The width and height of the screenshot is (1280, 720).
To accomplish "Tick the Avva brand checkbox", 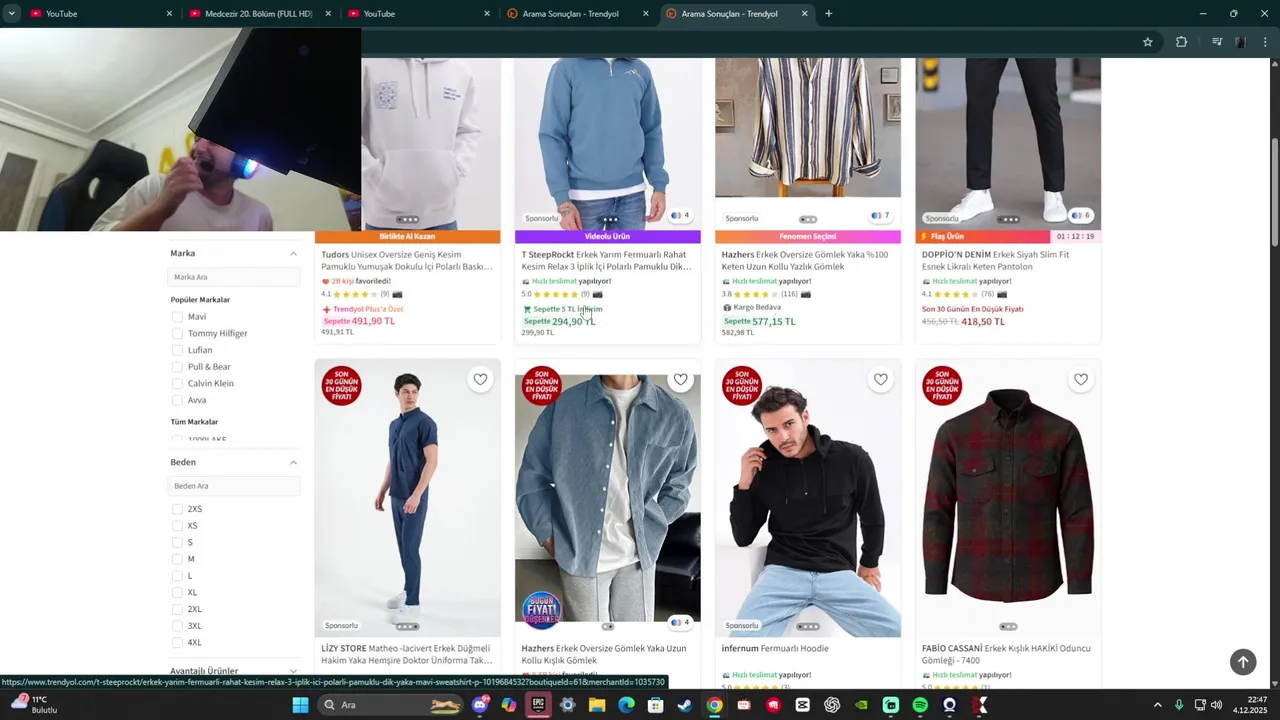I will [x=177, y=401].
